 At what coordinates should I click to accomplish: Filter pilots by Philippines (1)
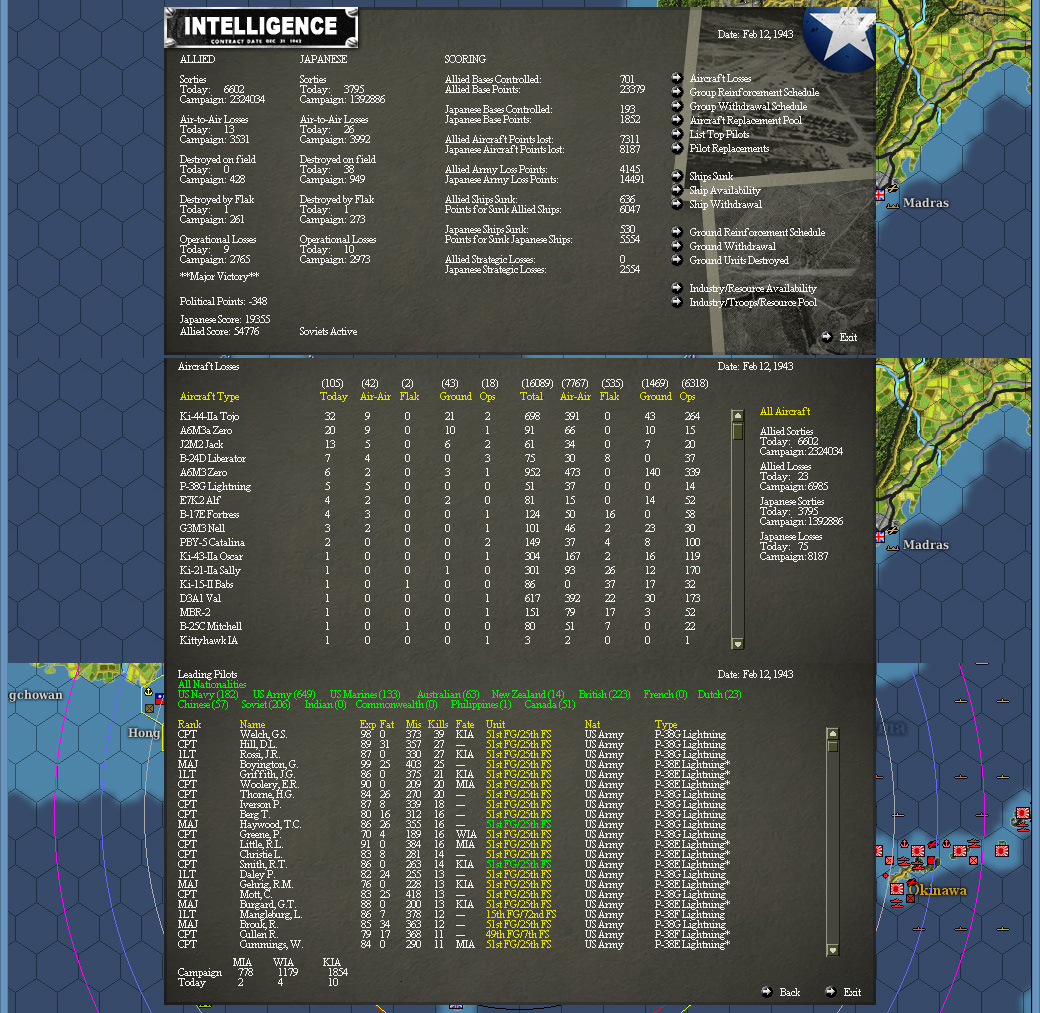coord(481,704)
